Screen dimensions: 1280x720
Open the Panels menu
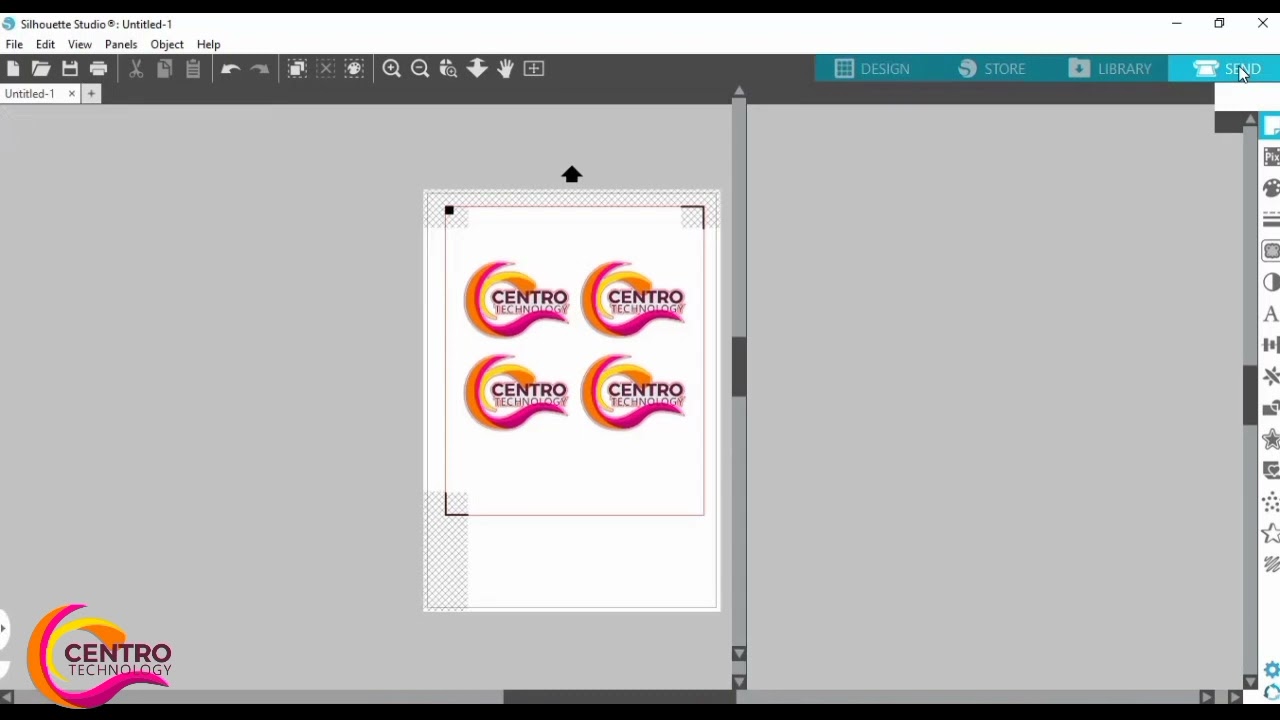tap(121, 44)
